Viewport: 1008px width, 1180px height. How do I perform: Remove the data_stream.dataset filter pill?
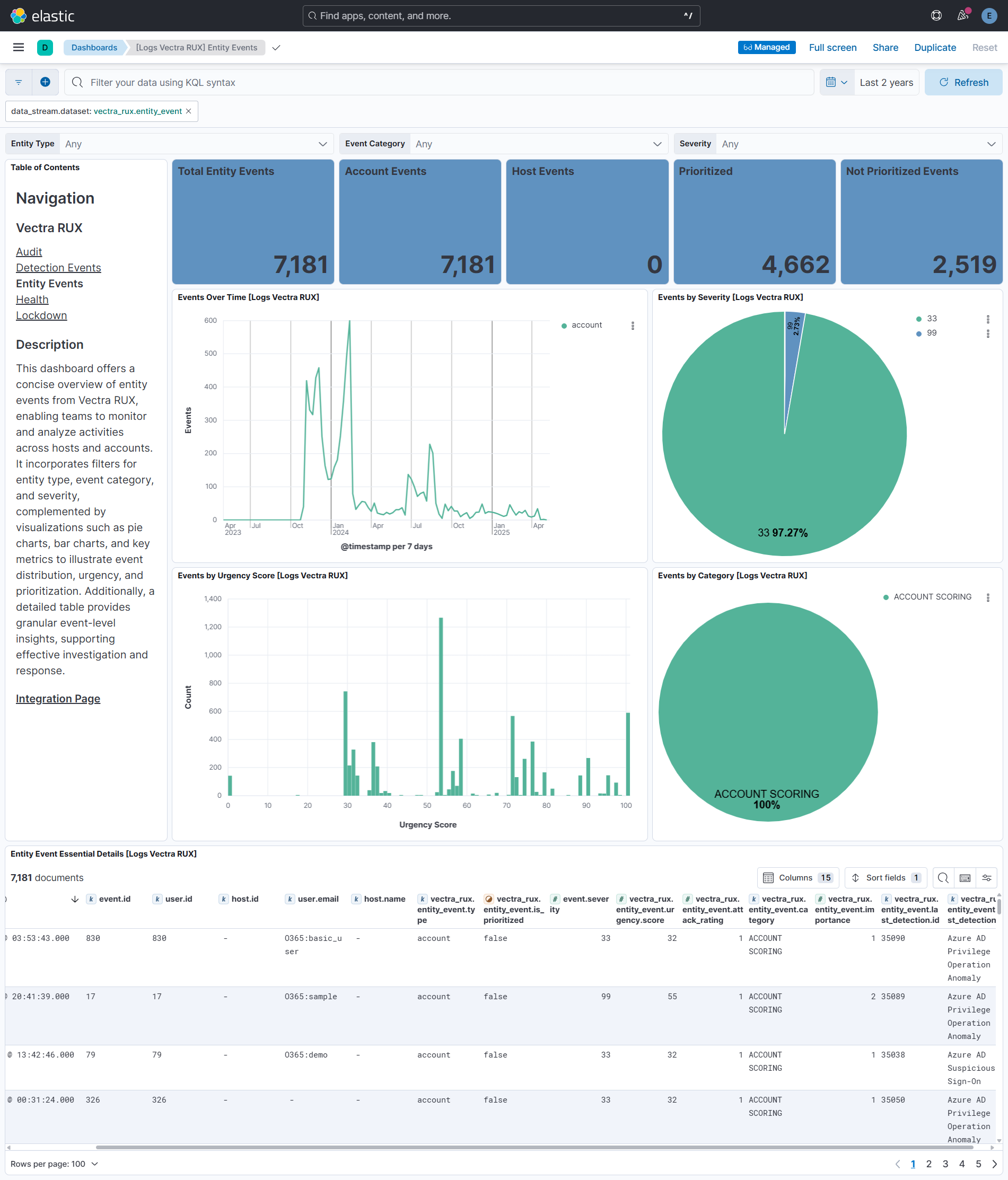pyautogui.click(x=189, y=112)
